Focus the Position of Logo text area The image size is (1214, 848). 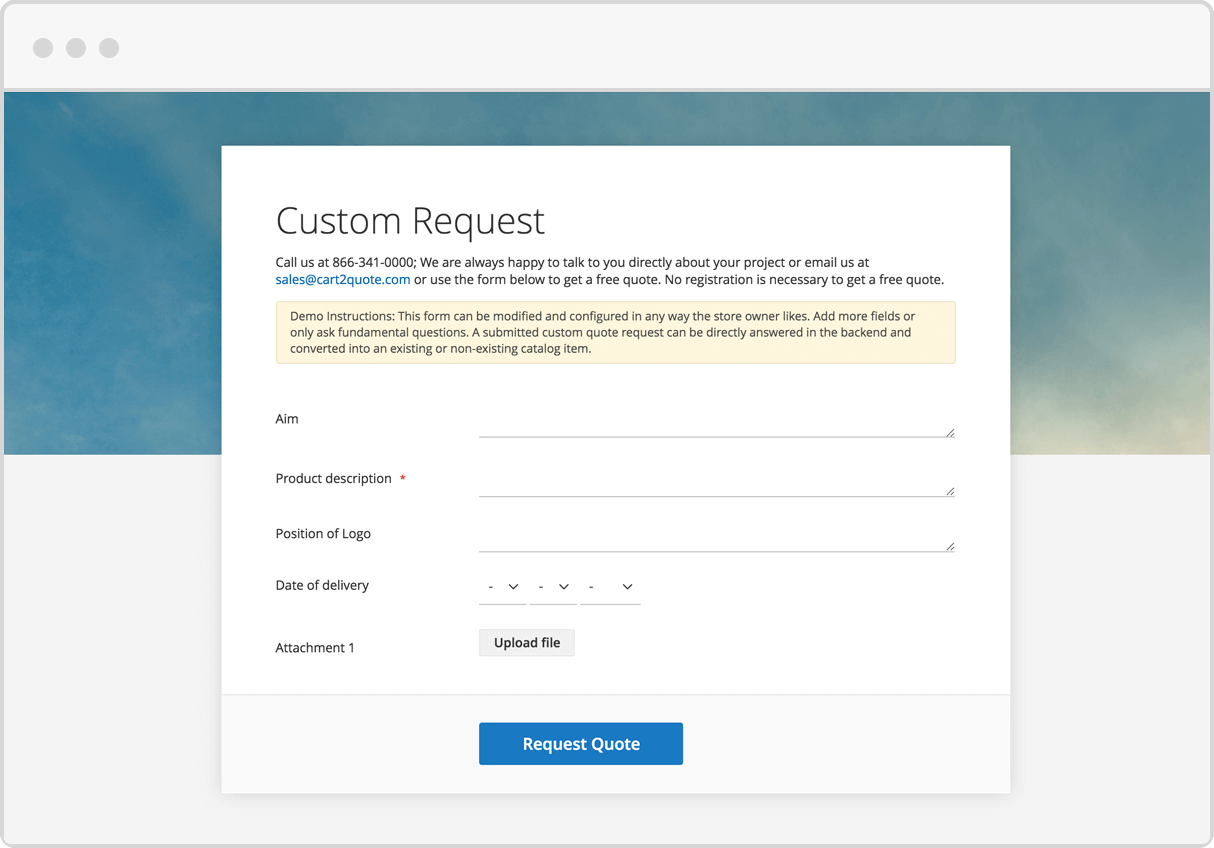click(717, 535)
